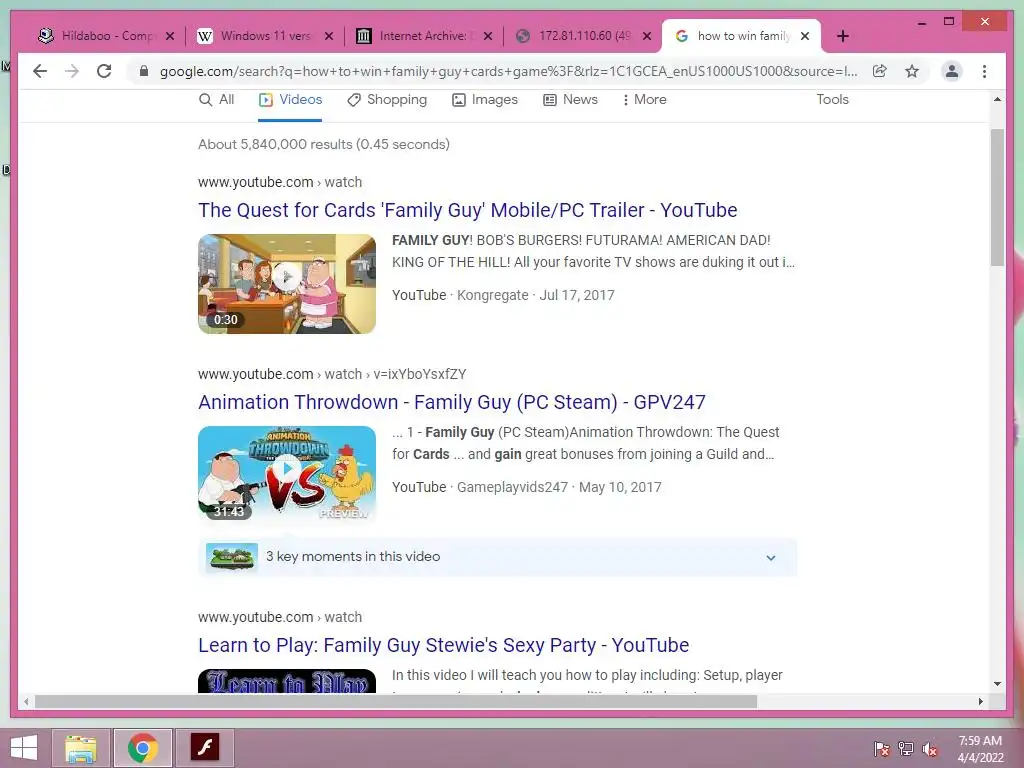Click 'YouTube · Kongregate · Jul 17, 2017' text
This screenshot has height=768, width=1024.
(503, 295)
